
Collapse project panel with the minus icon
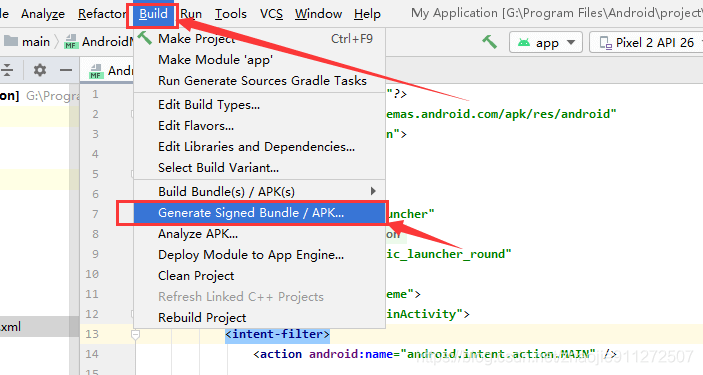coord(66,70)
